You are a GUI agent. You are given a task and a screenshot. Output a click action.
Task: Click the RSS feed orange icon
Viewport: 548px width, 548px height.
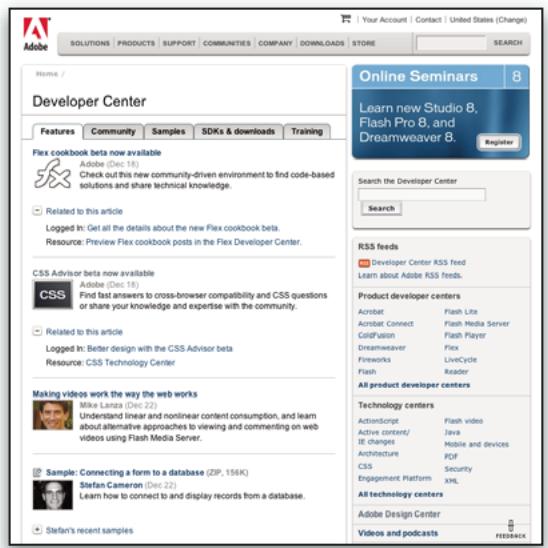tap(364, 263)
